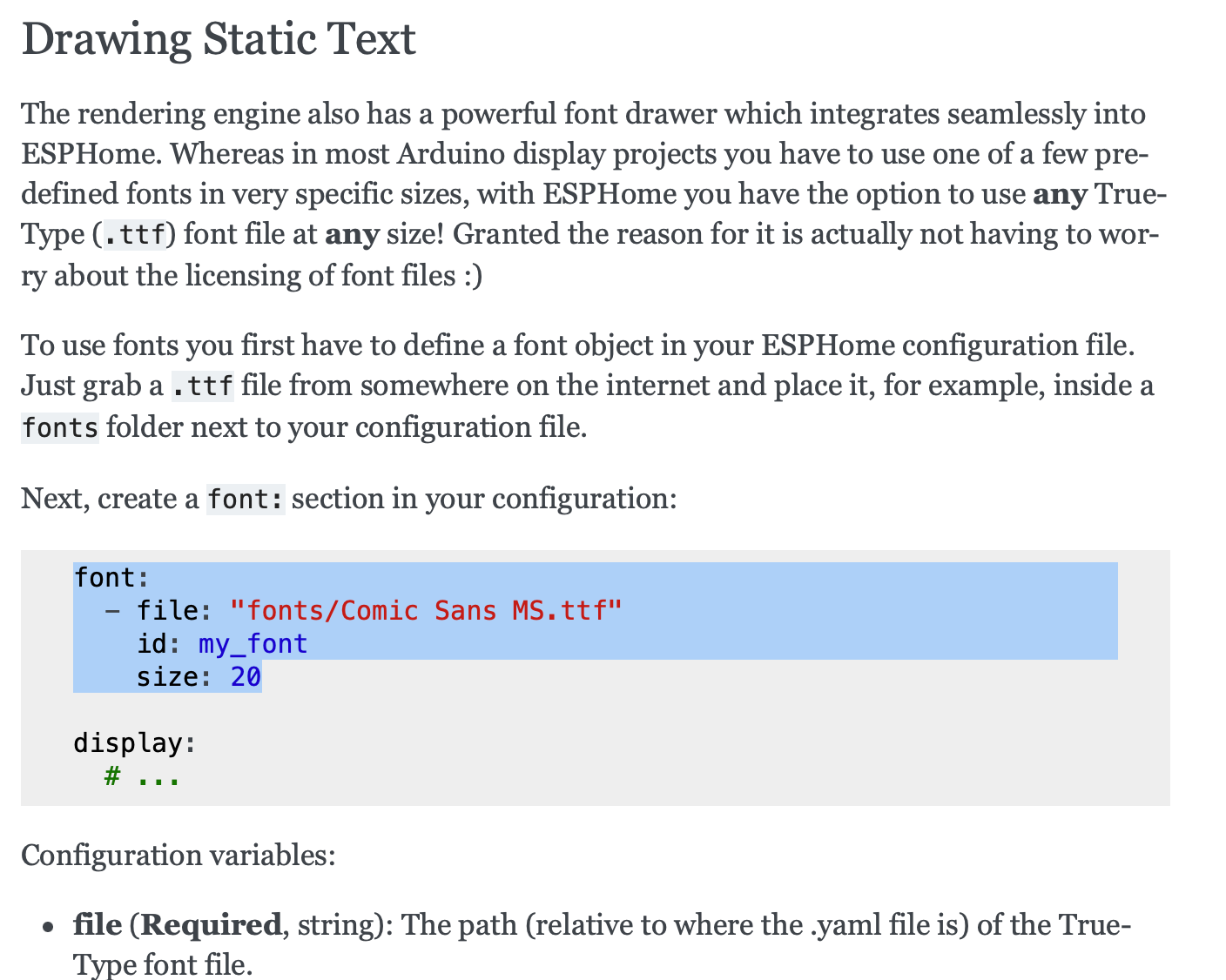This screenshot has width=1226, height=980.
Task: Click the 'Drawing Static Text' heading
Action: 219,40
